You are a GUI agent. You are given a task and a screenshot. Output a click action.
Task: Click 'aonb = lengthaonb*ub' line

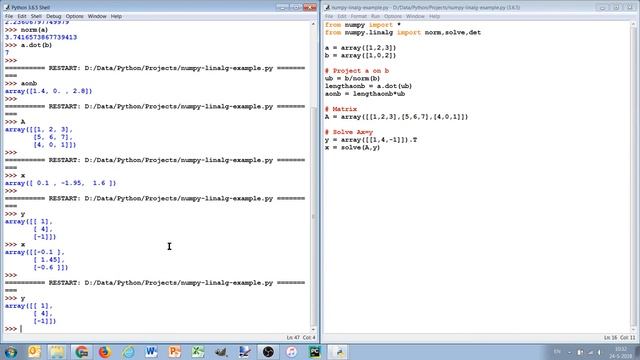pyautogui.click(x=365, y=93)
